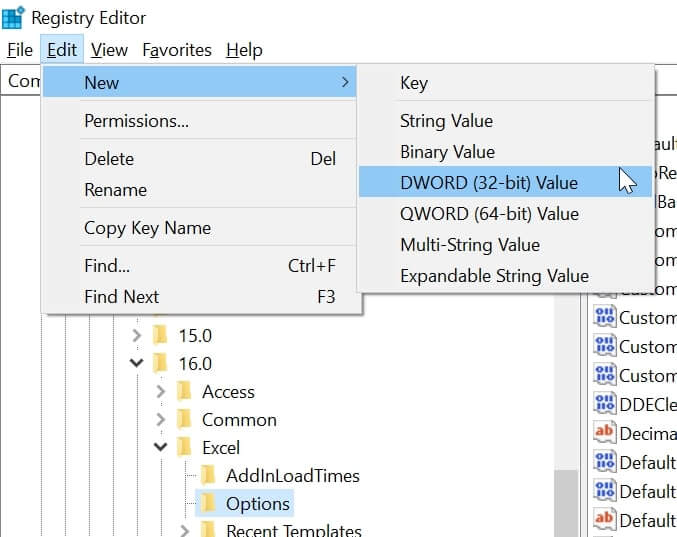Expand the 15.0 registry key

137,335
